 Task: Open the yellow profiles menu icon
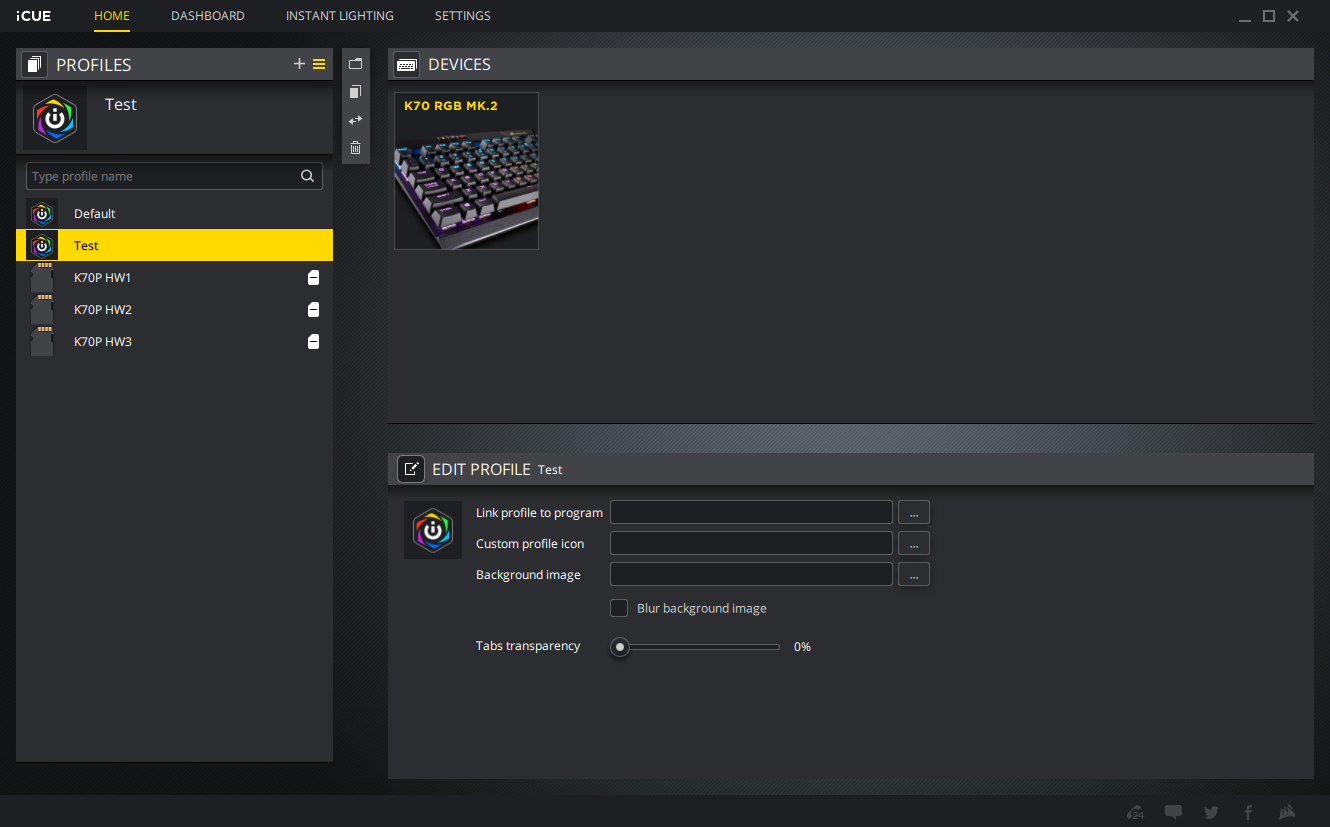319,64
